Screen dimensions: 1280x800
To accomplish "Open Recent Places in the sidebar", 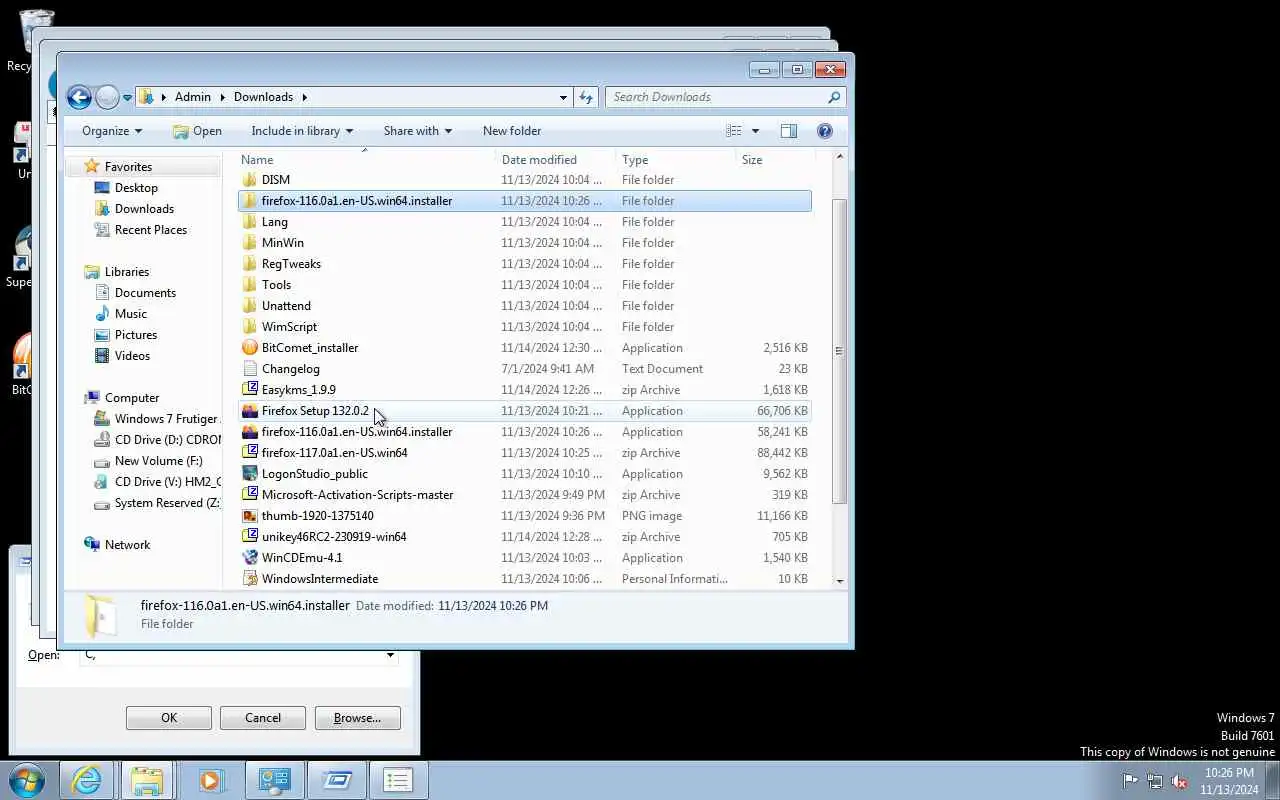I will coord(150,230).
